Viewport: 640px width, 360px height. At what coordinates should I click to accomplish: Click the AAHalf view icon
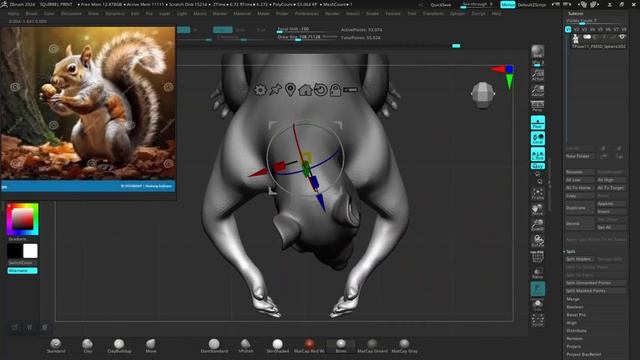(x=538, y=90)
